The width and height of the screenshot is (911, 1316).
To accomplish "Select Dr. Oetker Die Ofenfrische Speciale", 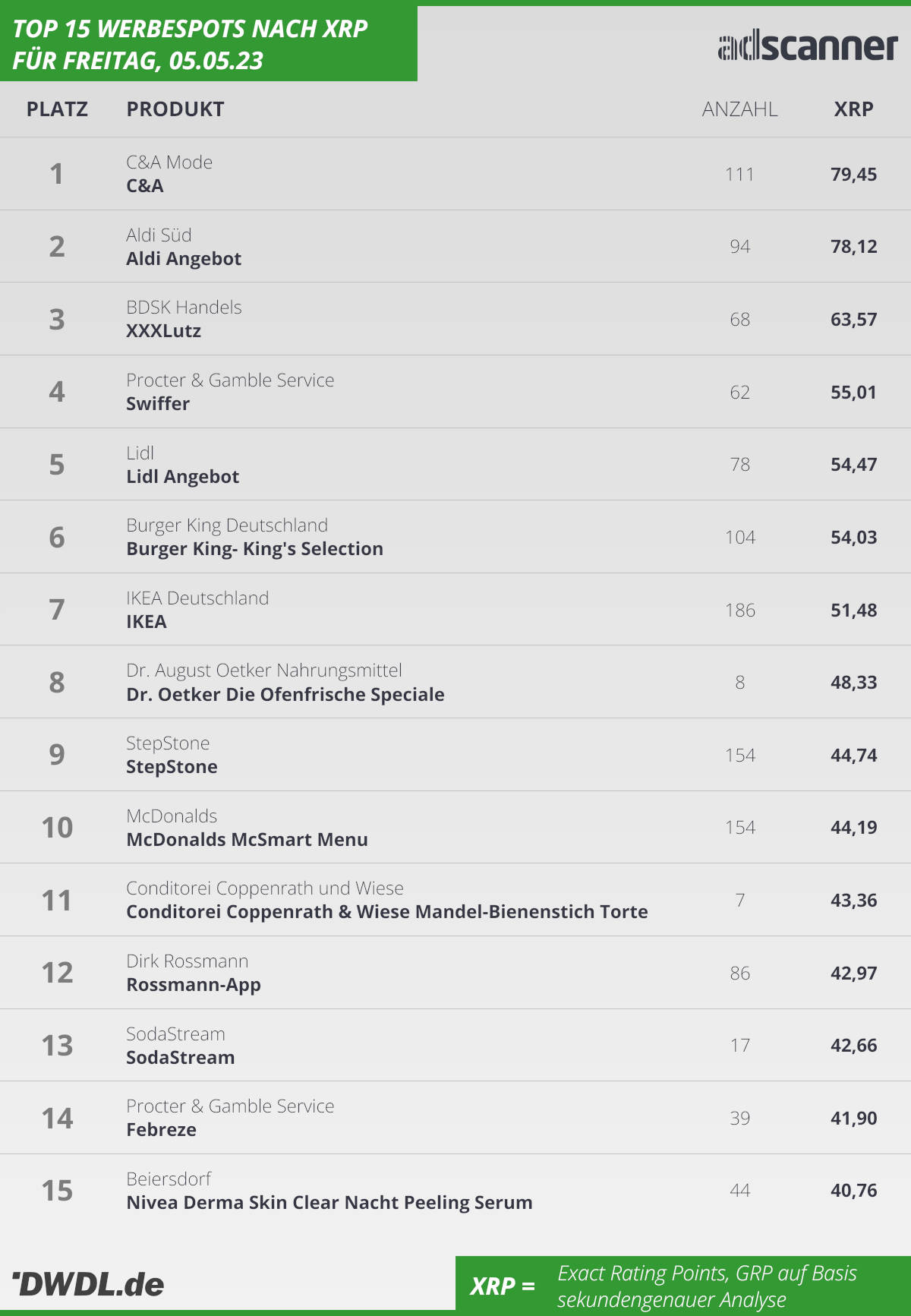I will 285,695.
